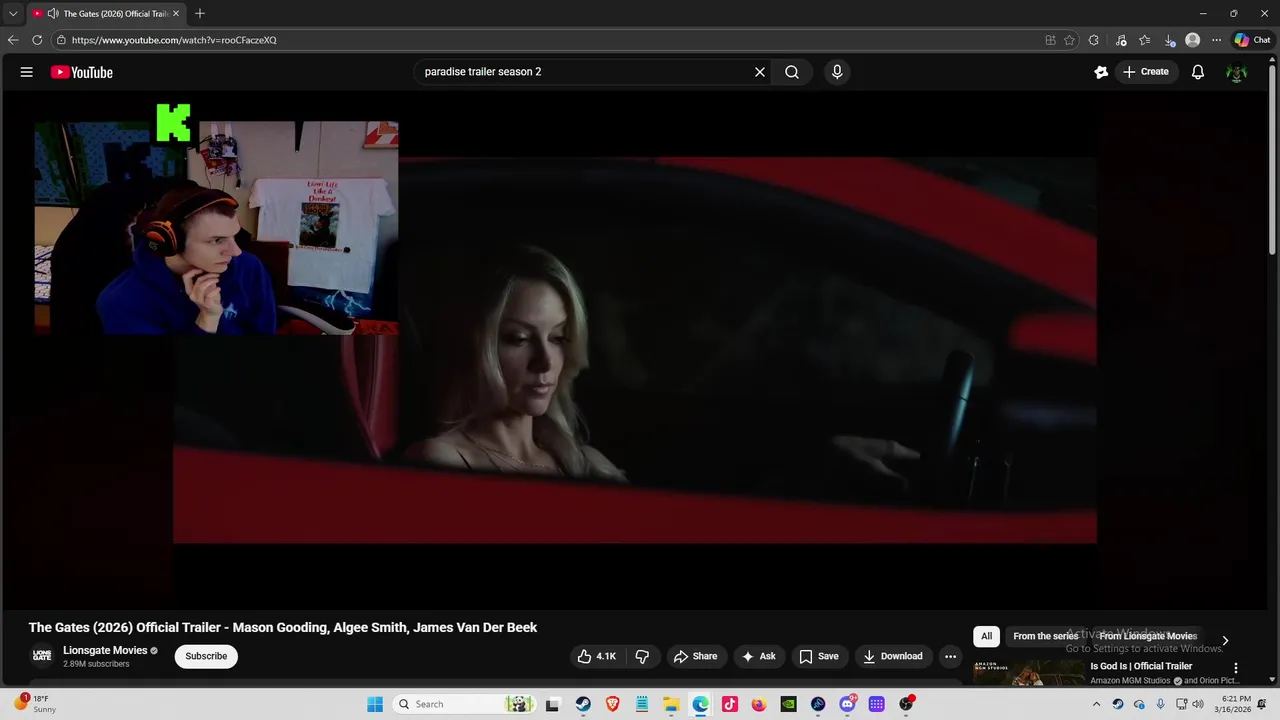Mute the tab via speaker icon
The height and width of the screenshot is (720, 1280).
point(52,14)
